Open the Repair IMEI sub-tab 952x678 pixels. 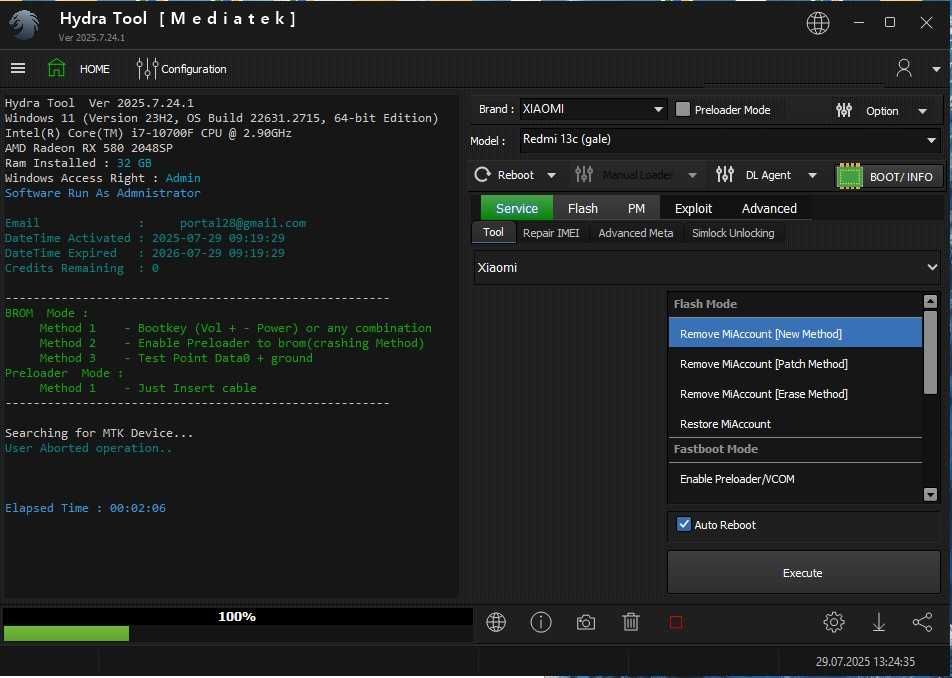tap(551, 233)
